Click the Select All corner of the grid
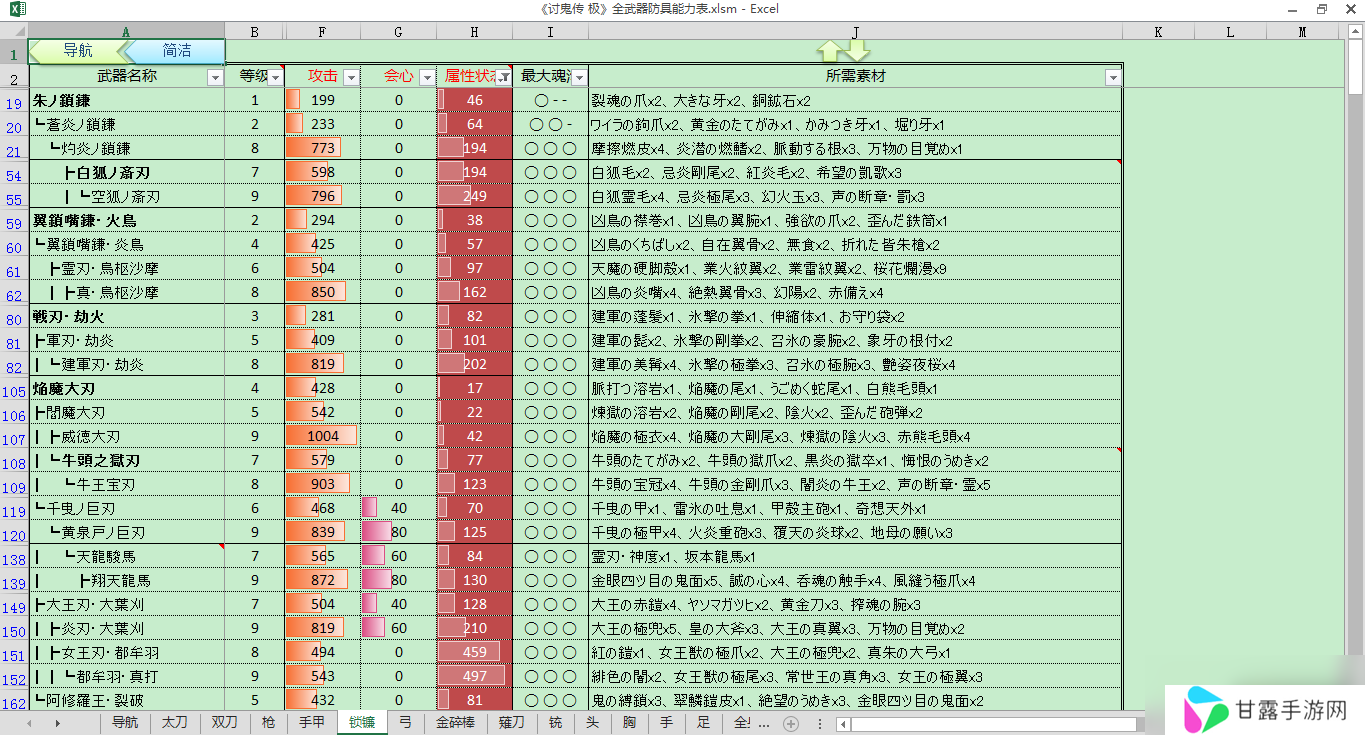The width and height of the screenshot is (1365, 735). pyautogui.click(x=14, y=32)
